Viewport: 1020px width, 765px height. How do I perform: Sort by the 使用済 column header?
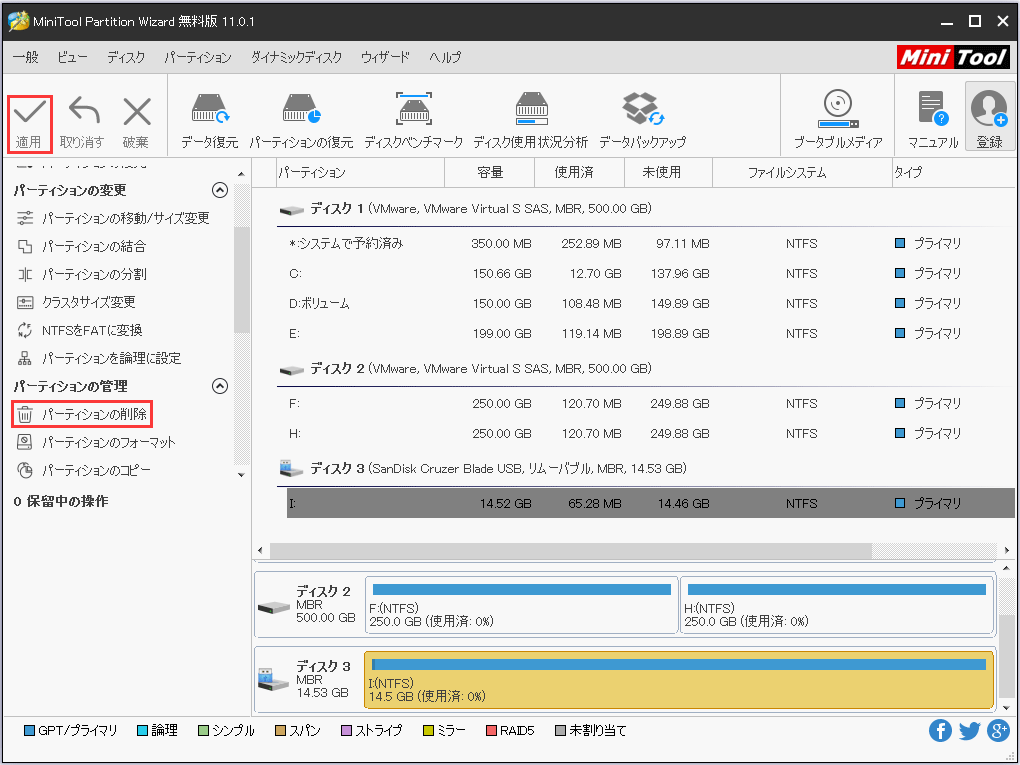(x=580, y=172)
